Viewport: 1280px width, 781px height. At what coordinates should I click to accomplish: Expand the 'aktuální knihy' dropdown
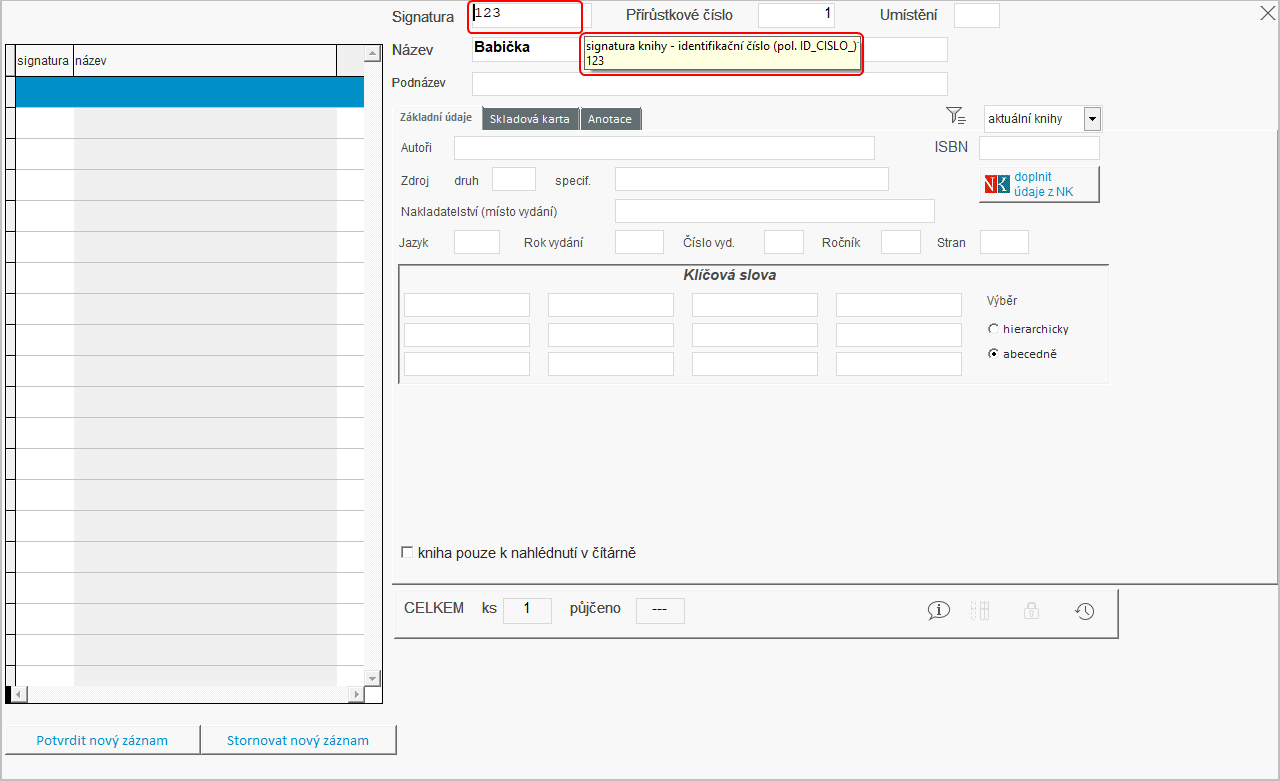[x=1092, y=119]
